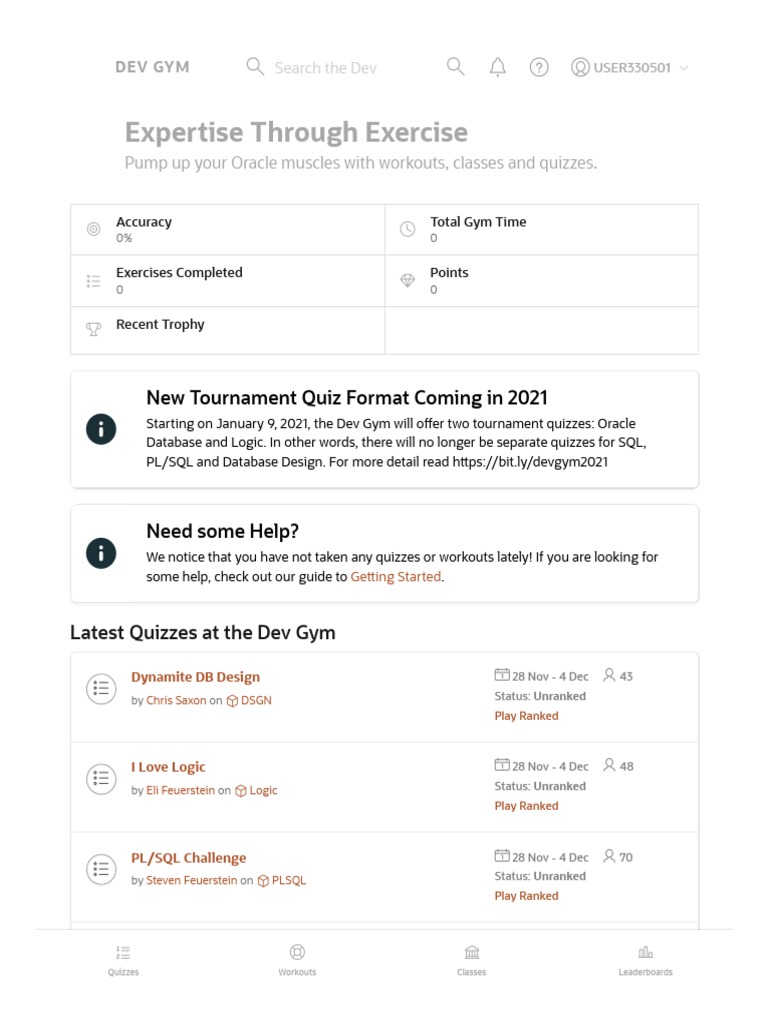
Task: Expand the USER330501 account dropdown
Action: [x=630, y=68]
